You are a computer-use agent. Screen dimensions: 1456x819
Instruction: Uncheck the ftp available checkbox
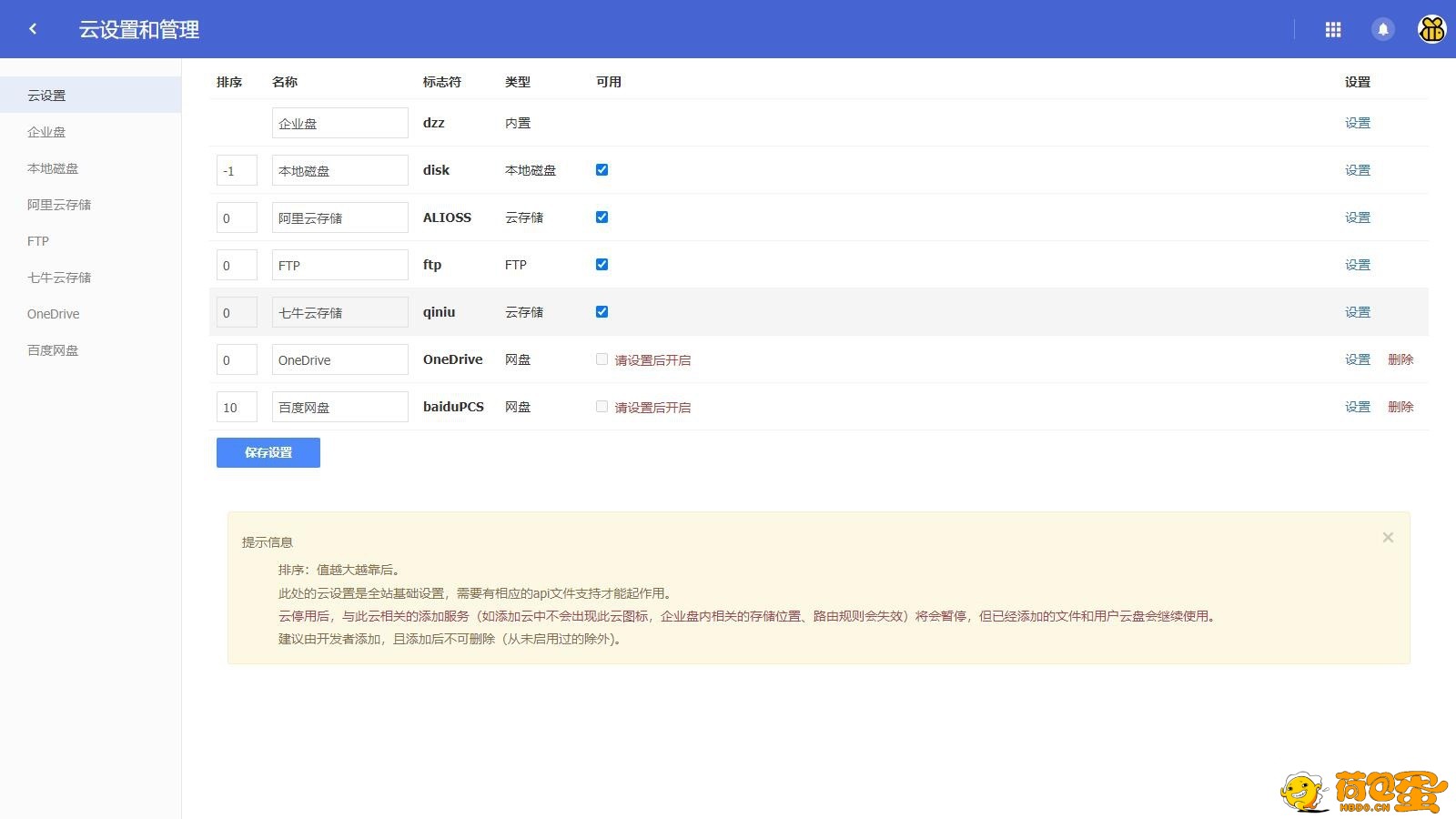point(602,265)
